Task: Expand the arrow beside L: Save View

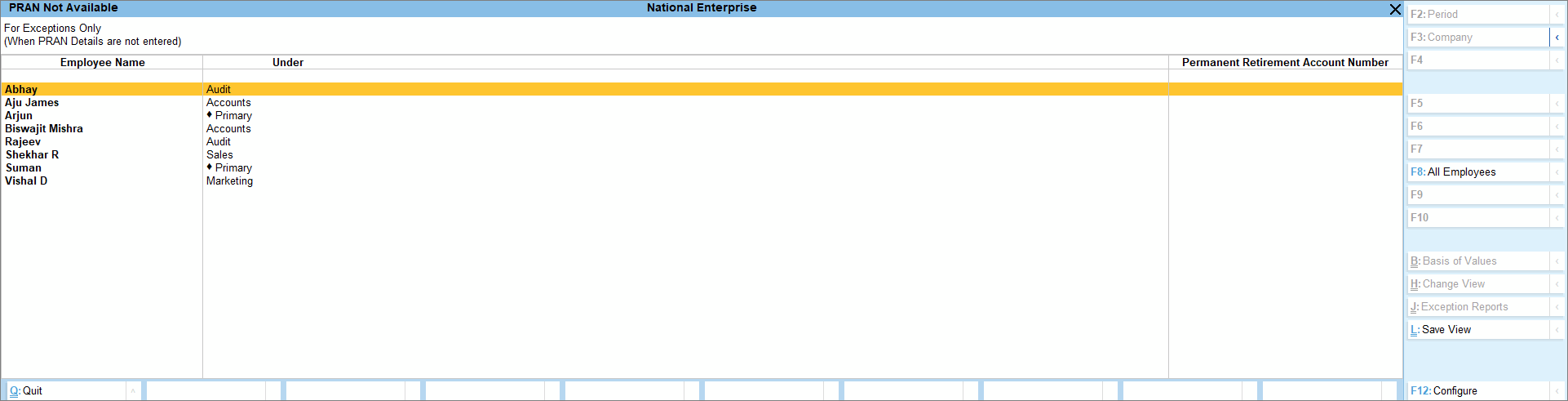Action: click(1557, 330)
